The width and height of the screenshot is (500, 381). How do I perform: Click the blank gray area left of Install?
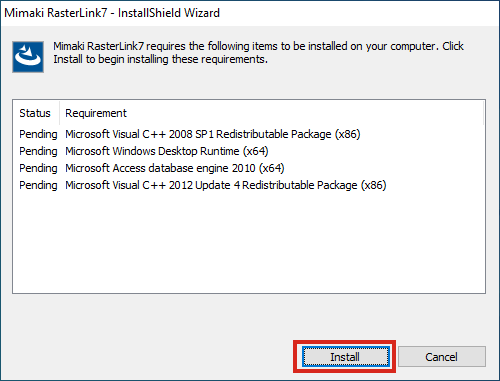(x=150, y=357)
